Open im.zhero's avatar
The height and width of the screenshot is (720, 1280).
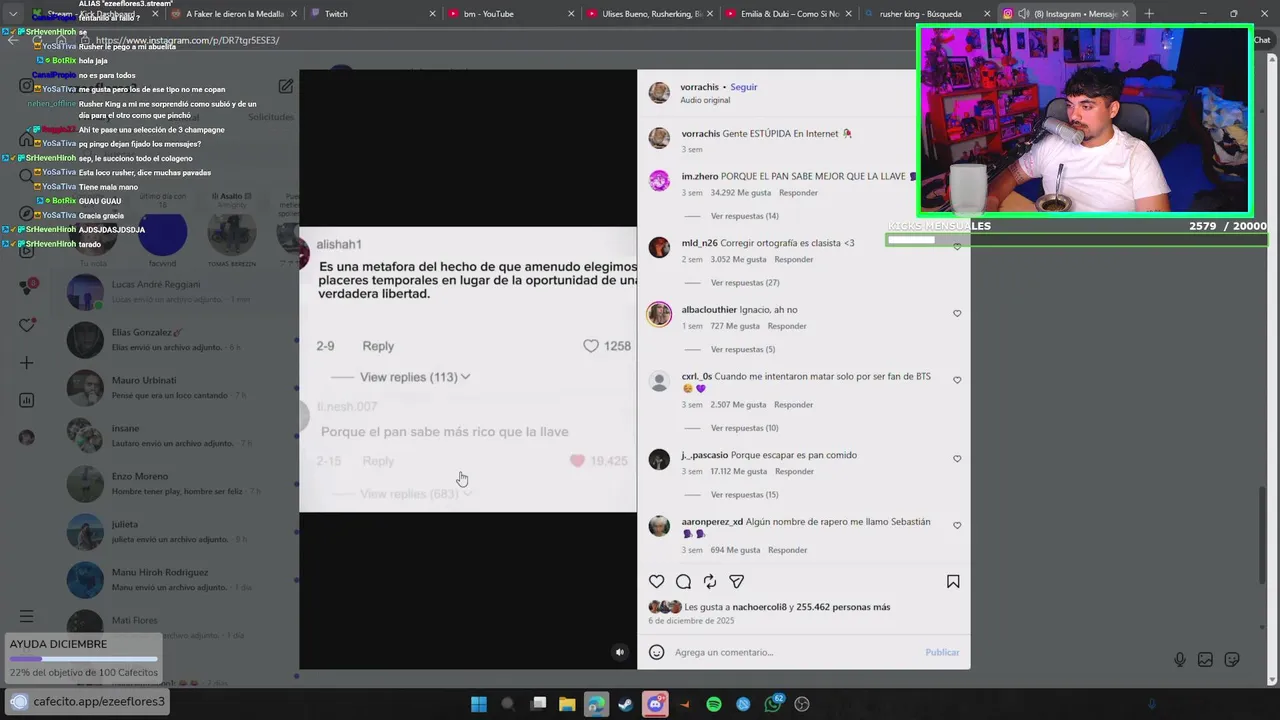(x=659, y=181)
